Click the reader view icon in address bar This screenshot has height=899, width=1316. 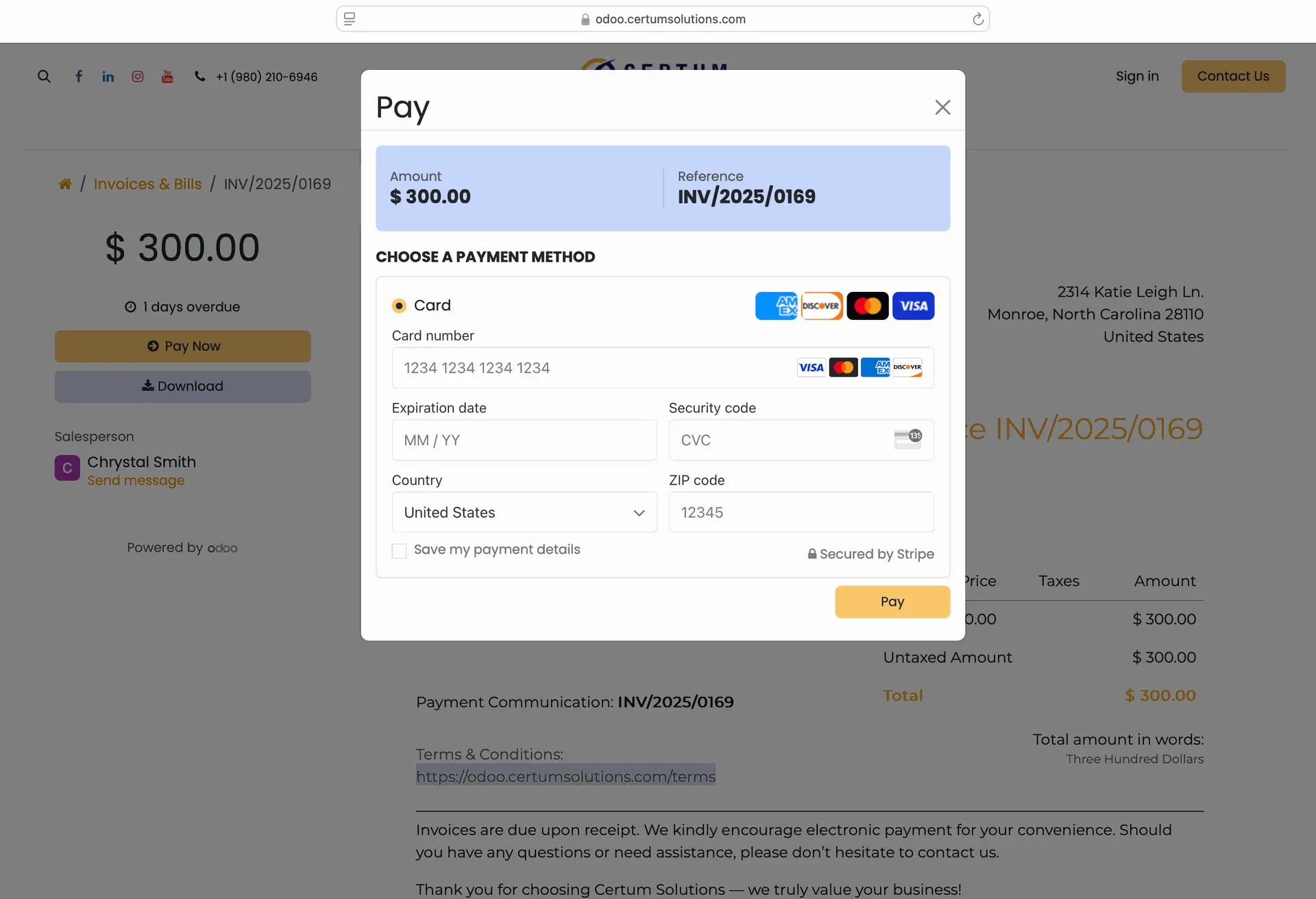[x=350, y=19]
